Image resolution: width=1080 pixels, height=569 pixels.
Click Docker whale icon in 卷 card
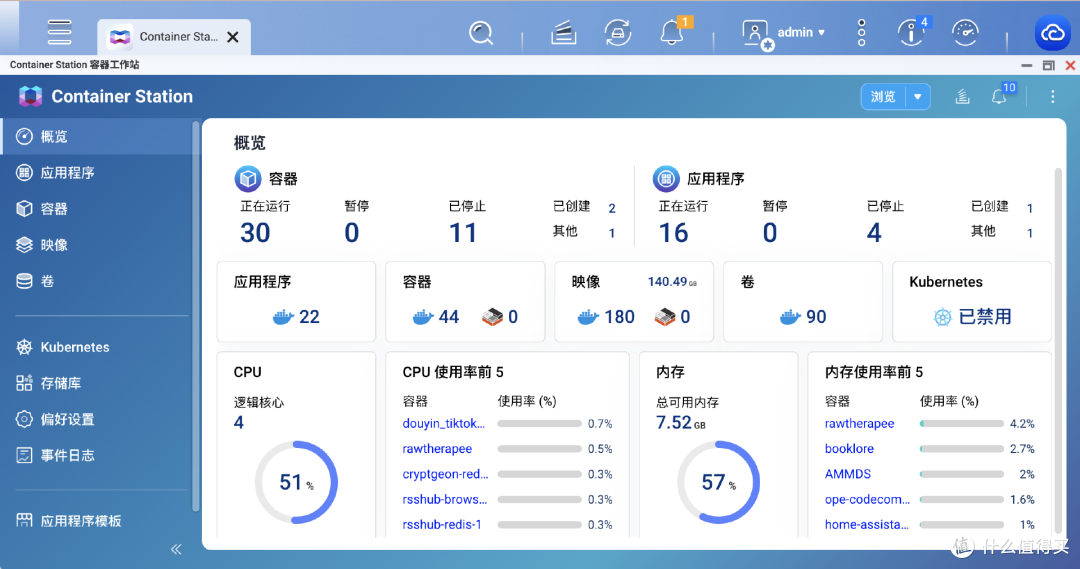[790, 317]
